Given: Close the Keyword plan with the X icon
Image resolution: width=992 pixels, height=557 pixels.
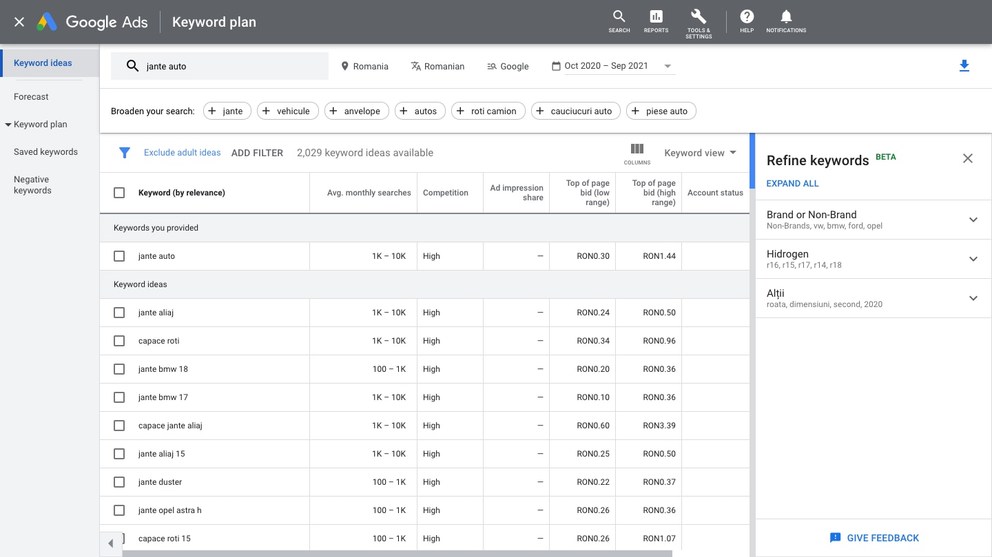Looking at the screenshot, I should [19, 22].
